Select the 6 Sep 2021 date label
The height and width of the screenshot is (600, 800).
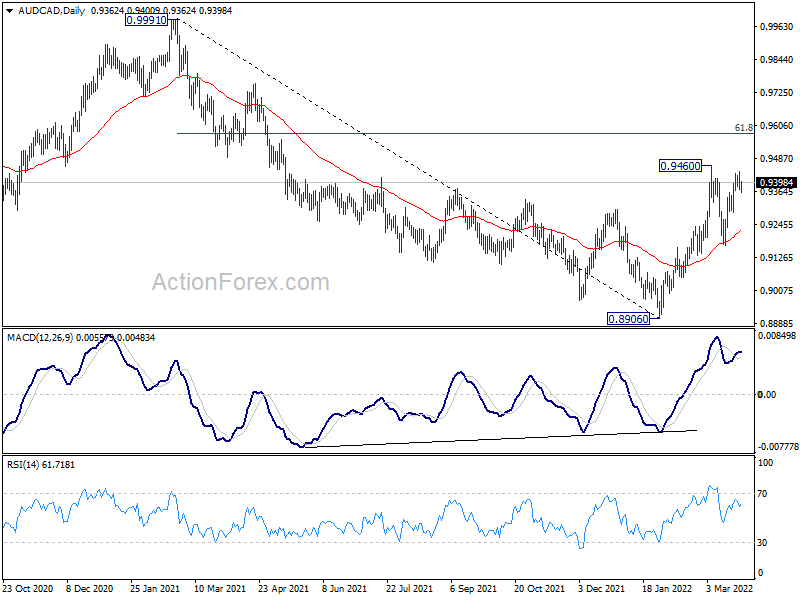473,589
